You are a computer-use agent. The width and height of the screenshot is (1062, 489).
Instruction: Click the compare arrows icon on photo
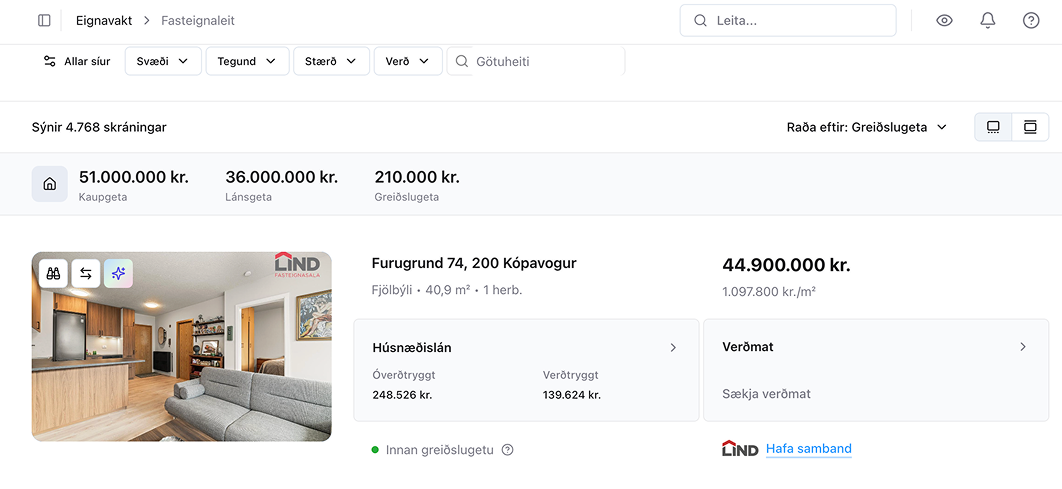click(x=86, y=273)
